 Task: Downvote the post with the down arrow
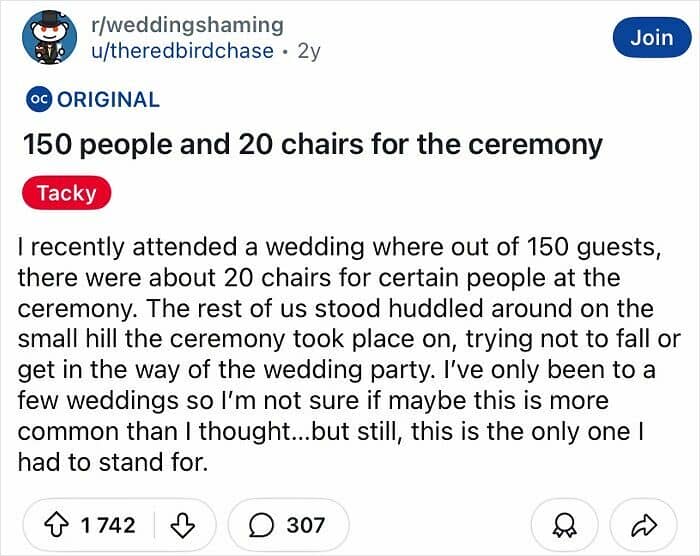coord(183,526)
